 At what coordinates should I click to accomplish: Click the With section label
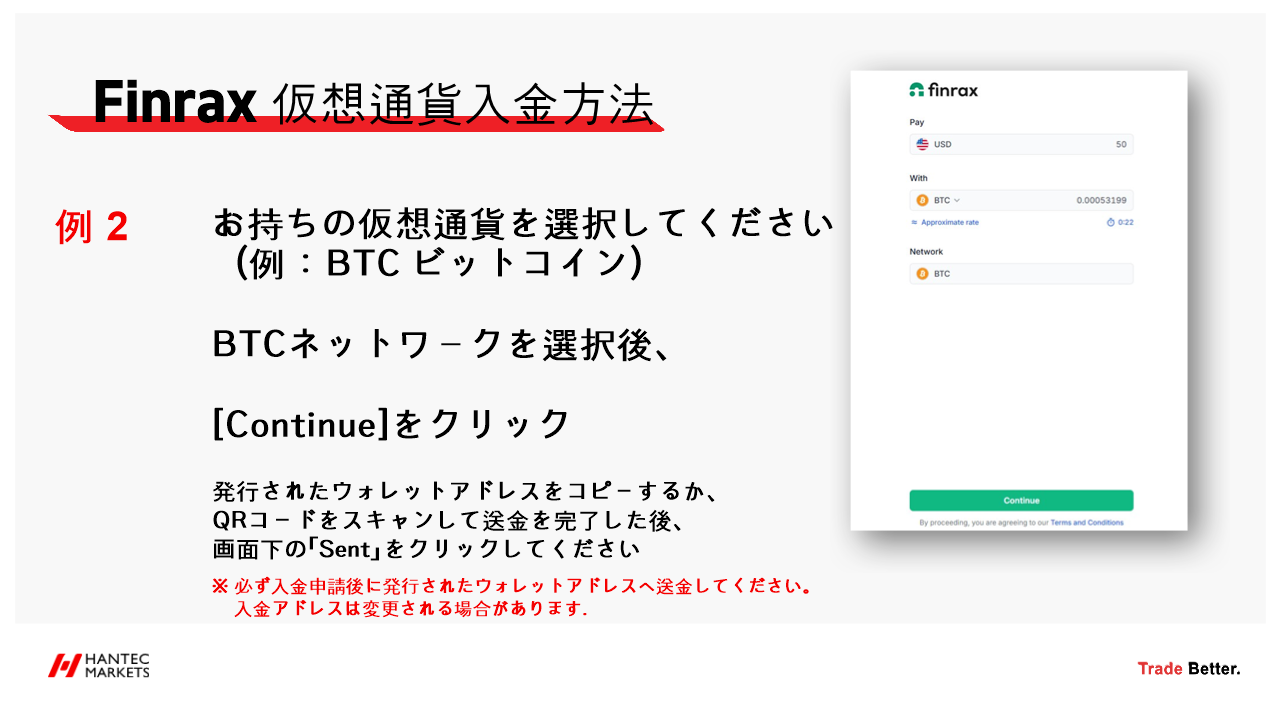919,178
